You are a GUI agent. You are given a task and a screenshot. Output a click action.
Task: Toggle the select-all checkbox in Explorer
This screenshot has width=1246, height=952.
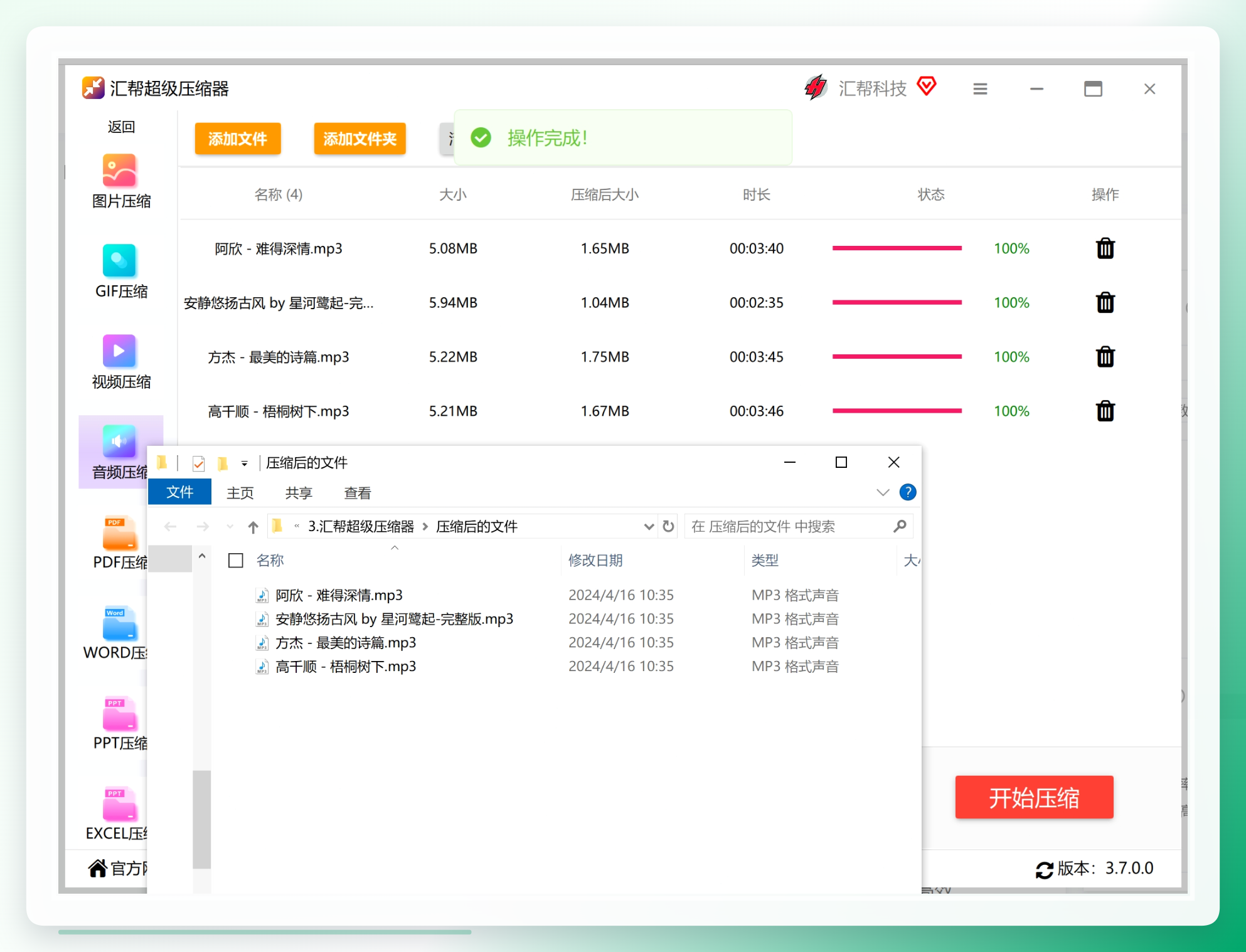pos(236,560)
